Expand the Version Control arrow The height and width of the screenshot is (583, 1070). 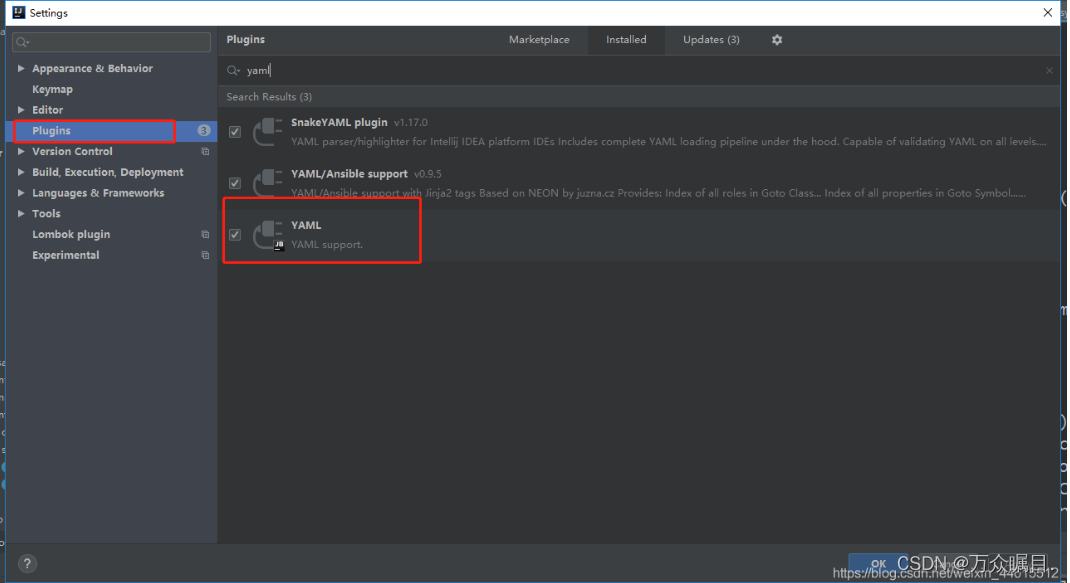[21, 152]
